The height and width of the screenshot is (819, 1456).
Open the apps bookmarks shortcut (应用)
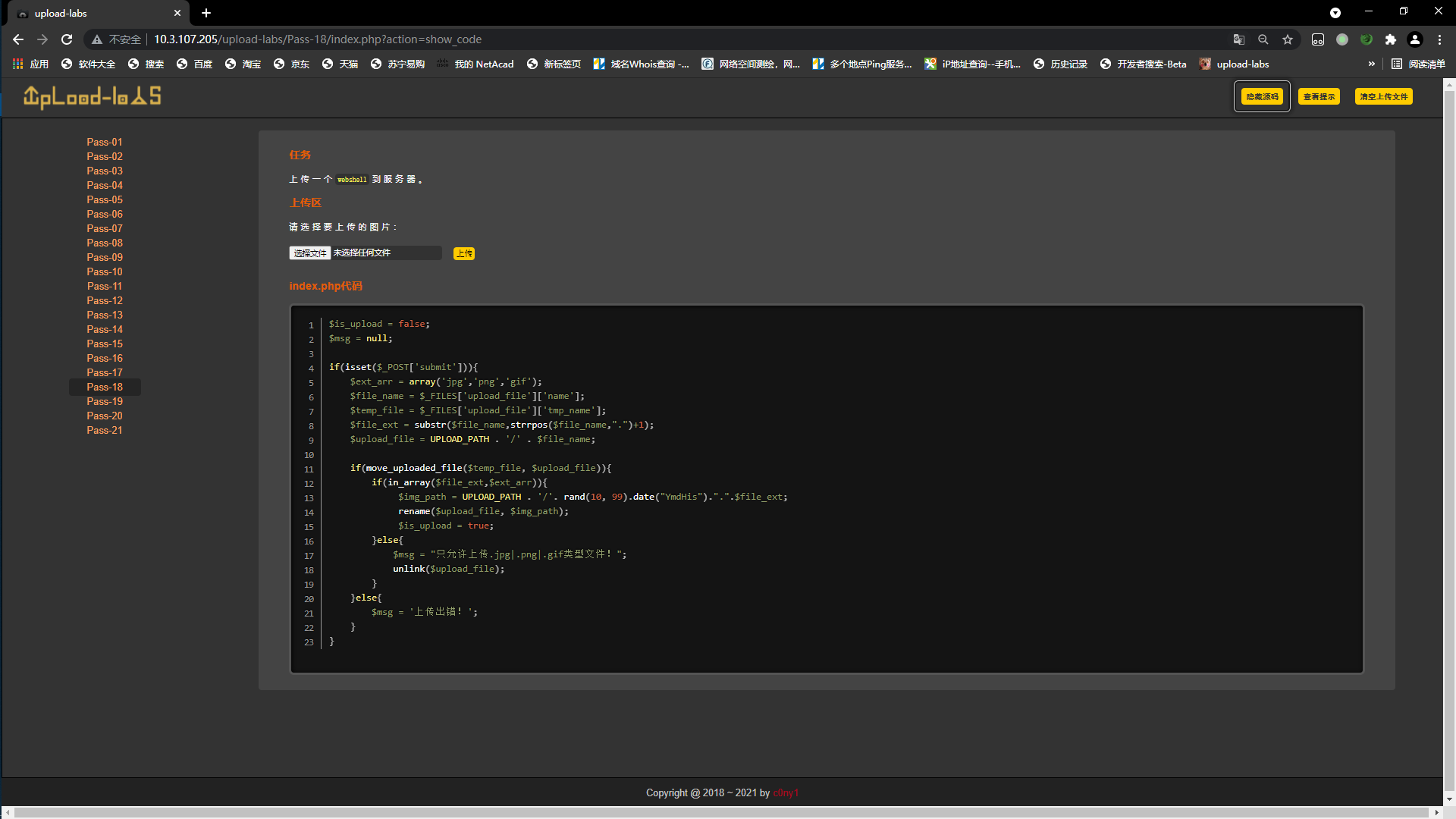pyautogui.click(x=30, y=64)
